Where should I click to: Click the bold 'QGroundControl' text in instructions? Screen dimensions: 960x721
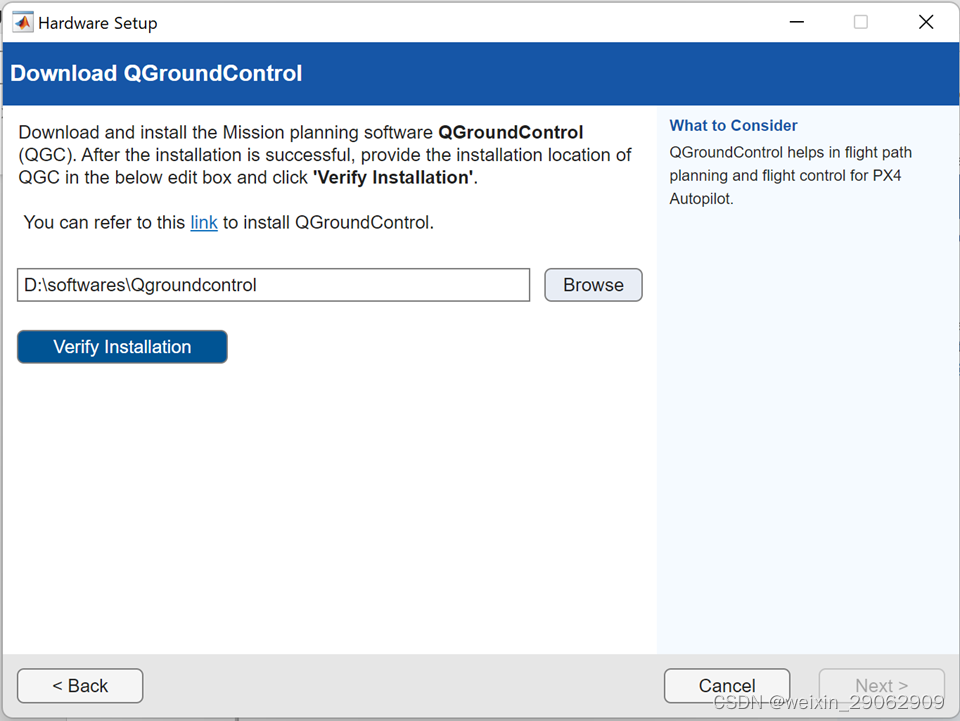pos(511,132)
